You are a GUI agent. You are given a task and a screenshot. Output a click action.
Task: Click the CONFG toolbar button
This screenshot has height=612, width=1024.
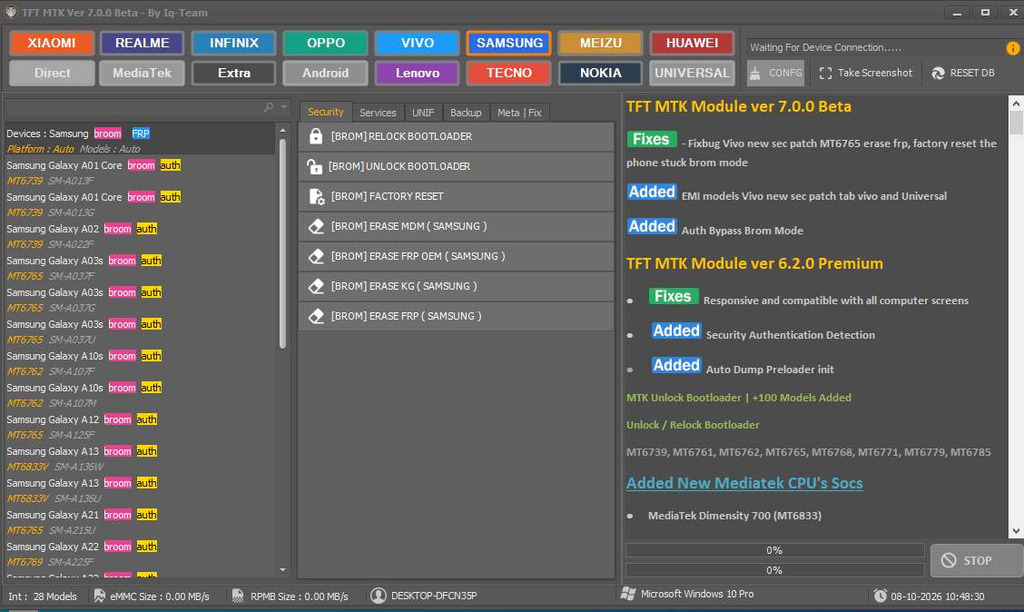[x=776, y=73]
